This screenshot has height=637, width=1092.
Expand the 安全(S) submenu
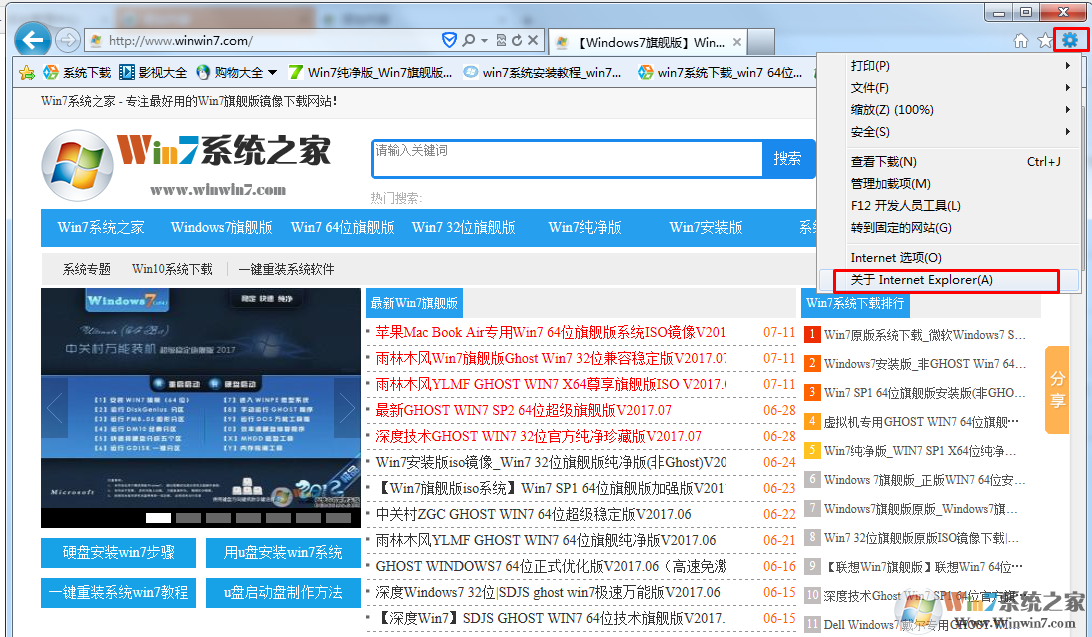pyautogui.click(x=948, y=132)
